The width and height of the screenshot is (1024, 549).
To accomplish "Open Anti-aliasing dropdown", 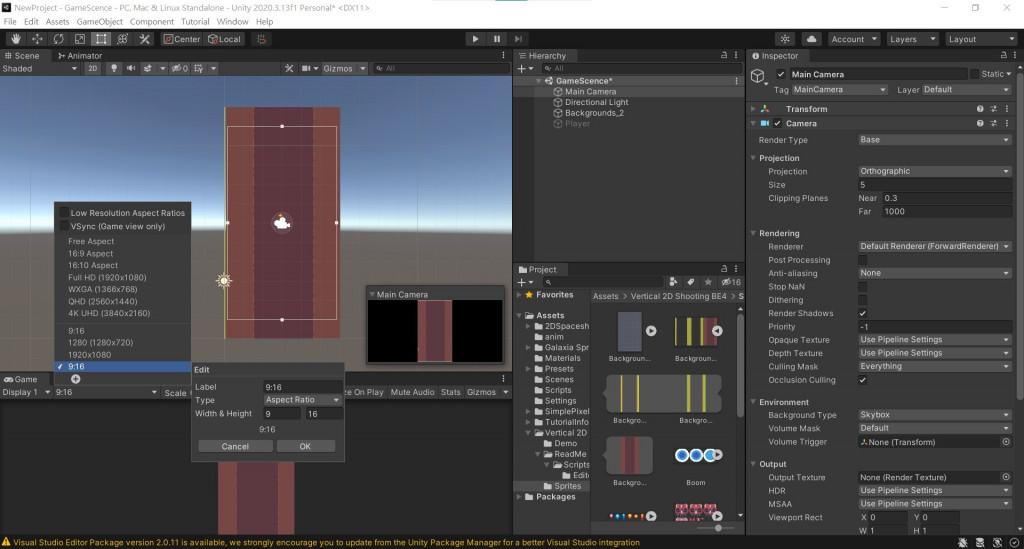I will pos(935,273).
